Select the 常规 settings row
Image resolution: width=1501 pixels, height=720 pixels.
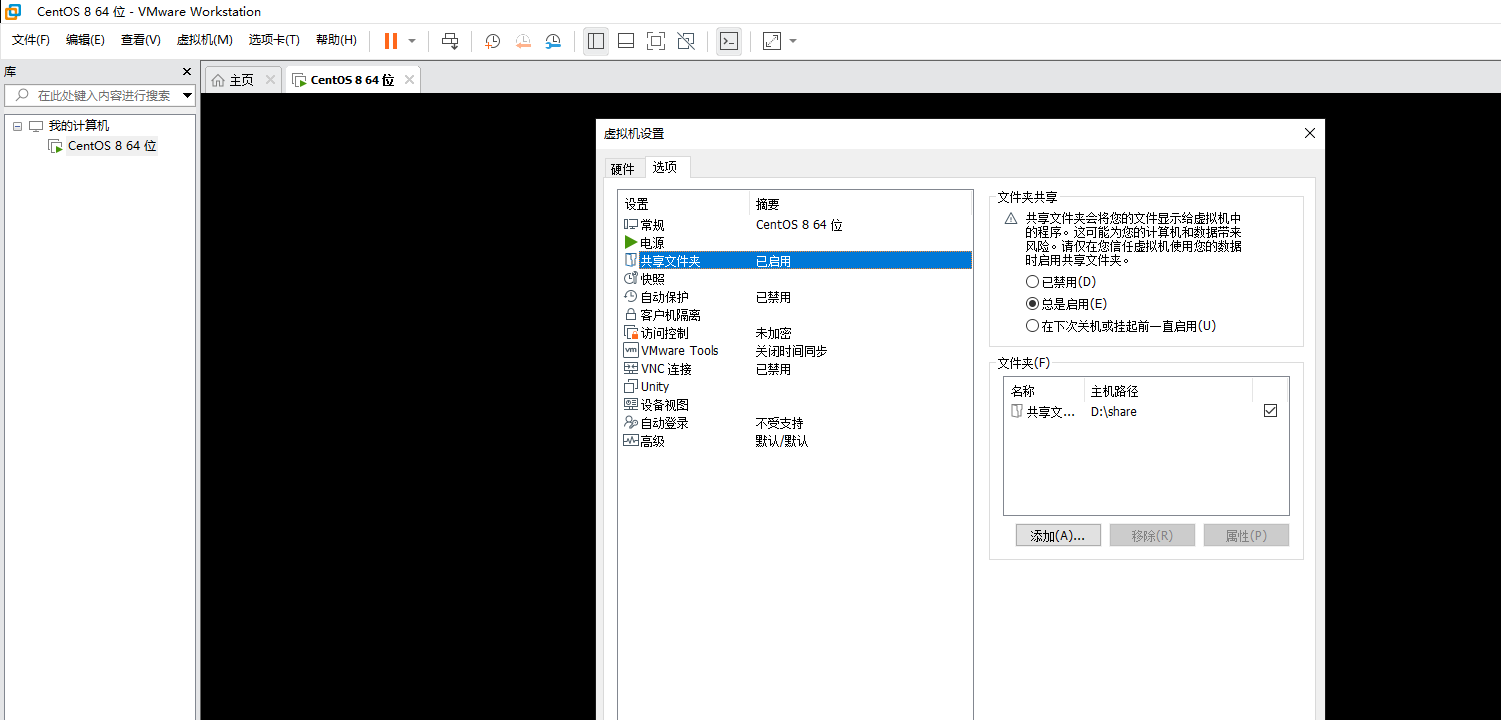point(795,225)
